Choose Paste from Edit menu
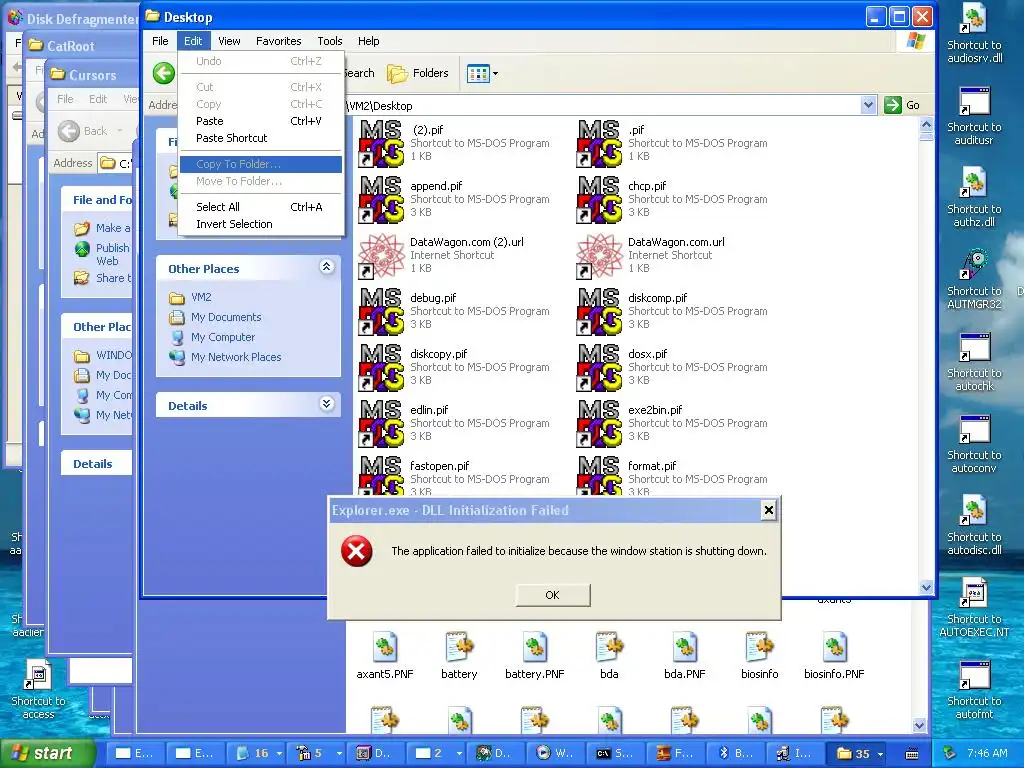Image resolution: width=1024 pixels, height=768 pixels. tap(261, 121)
